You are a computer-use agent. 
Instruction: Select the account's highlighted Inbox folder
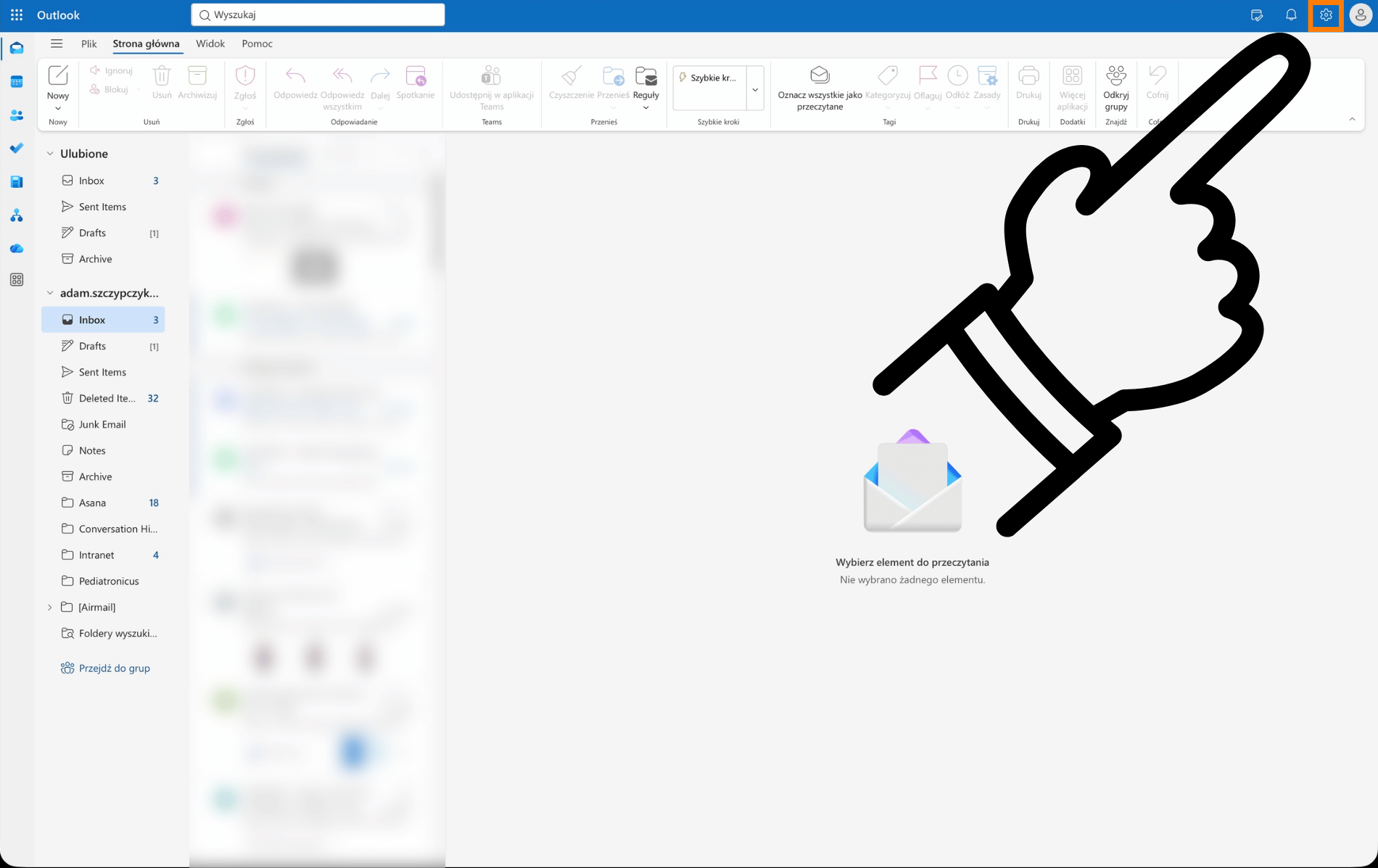pyautogui.click(x=103, y=320)
